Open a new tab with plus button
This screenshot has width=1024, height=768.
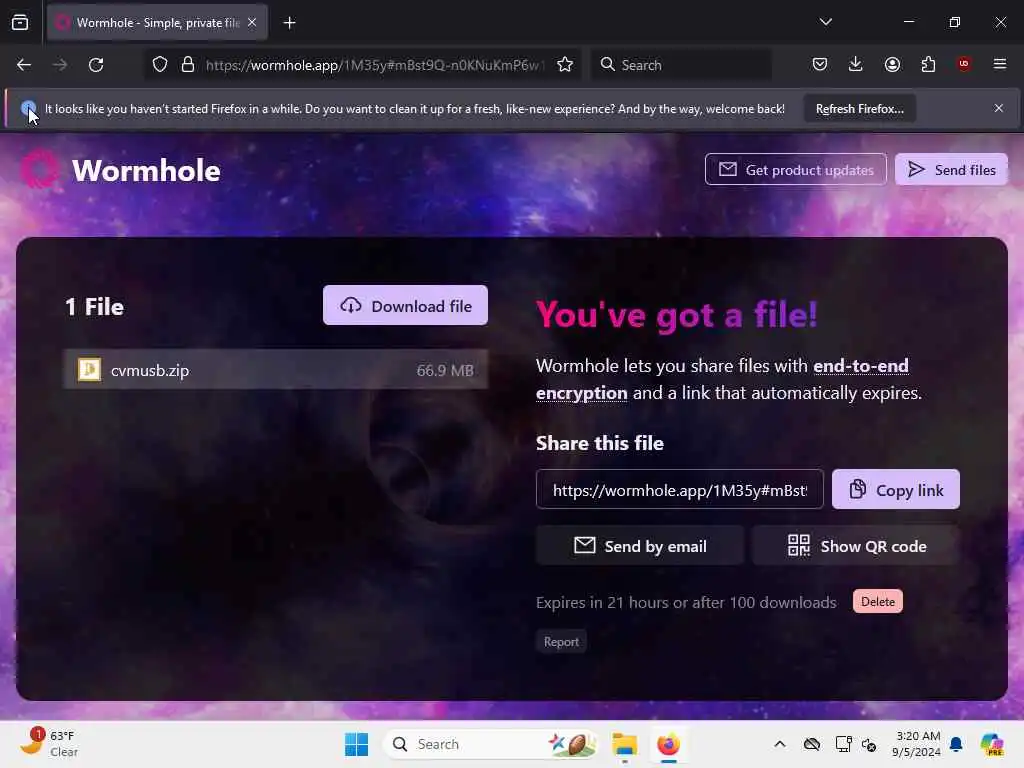[289, 23]
